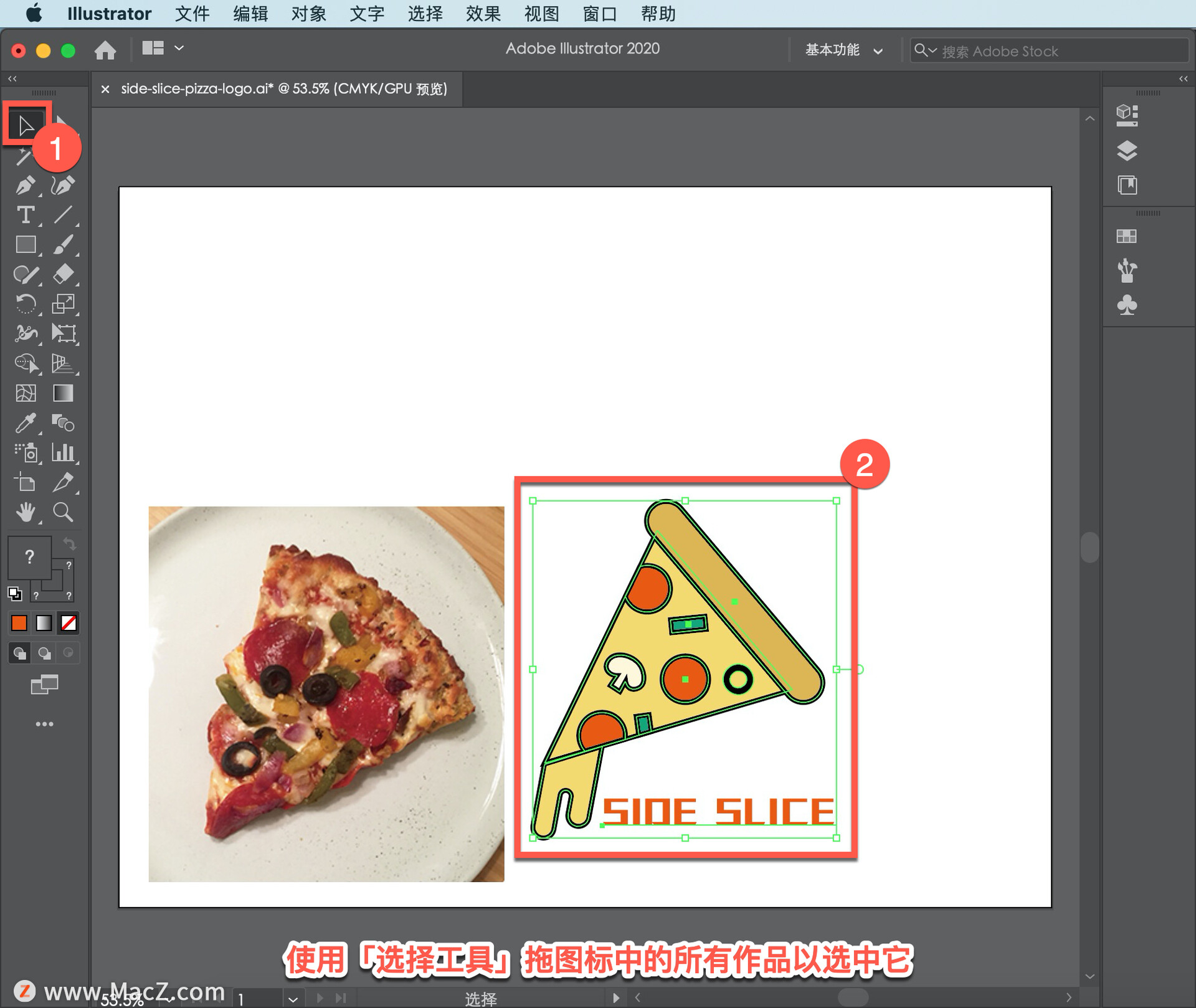
Task: Apply Gradient mode swatch
Action: point(44,622)
